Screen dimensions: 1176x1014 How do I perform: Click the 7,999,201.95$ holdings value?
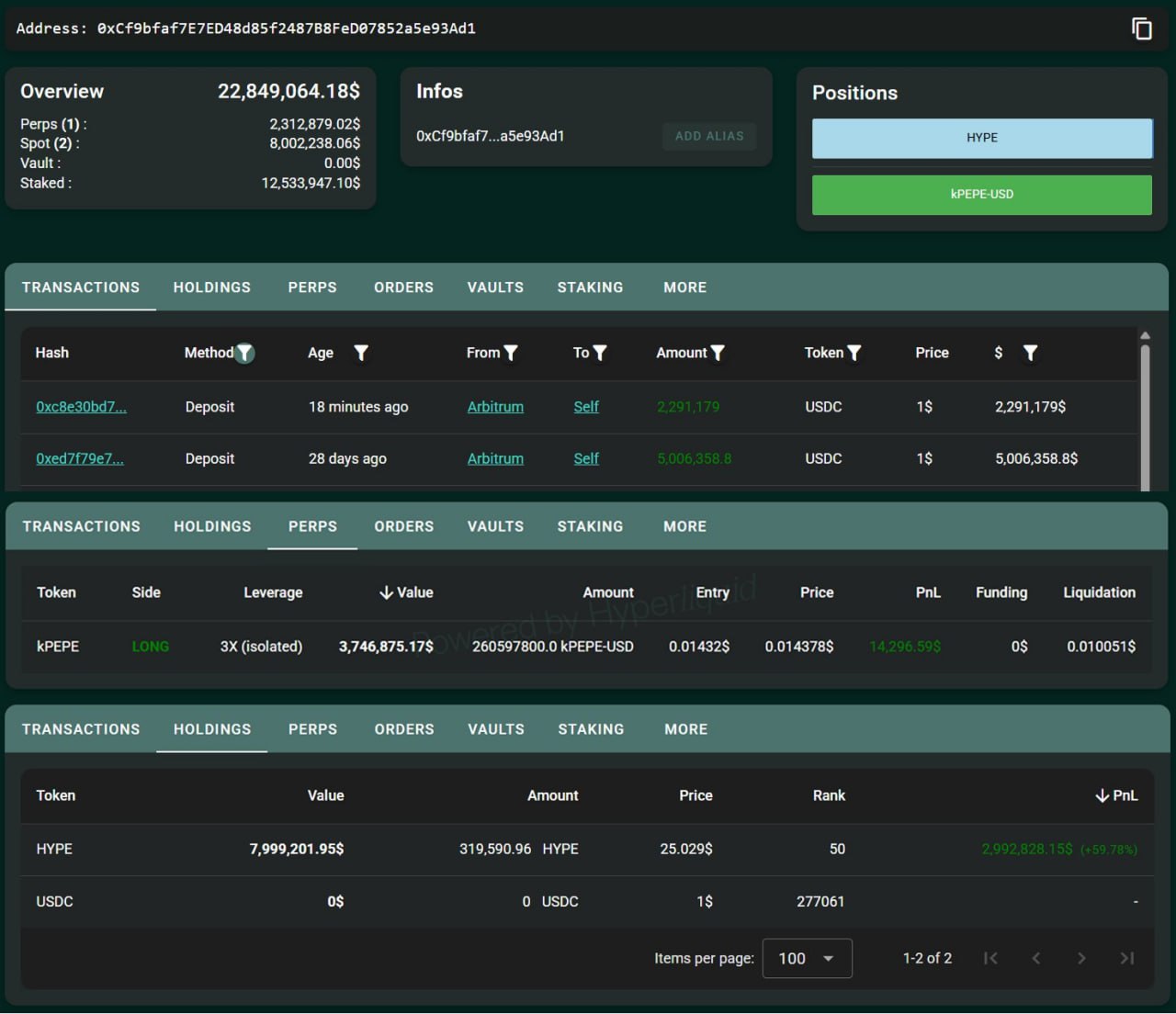[x=297, y=849]
